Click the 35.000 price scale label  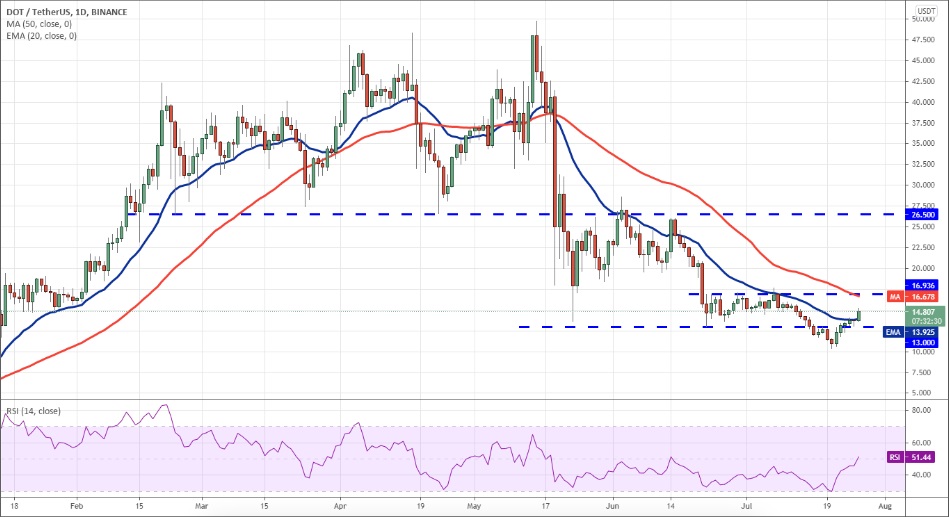coord(922,143)
